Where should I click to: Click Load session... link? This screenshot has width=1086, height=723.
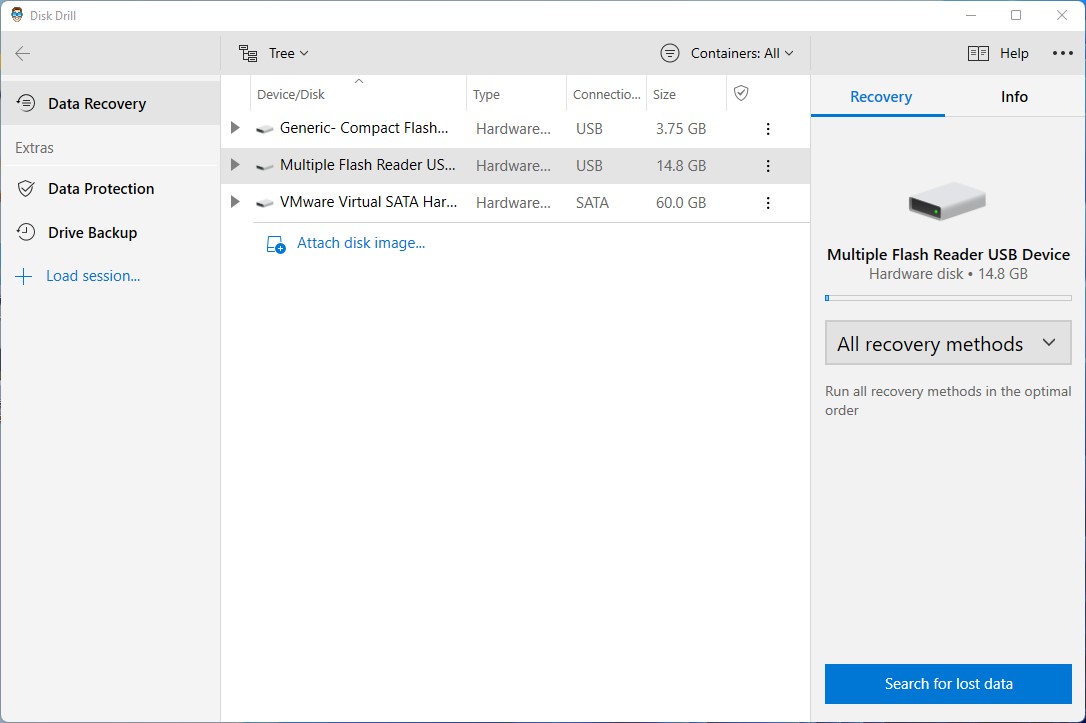93,276
